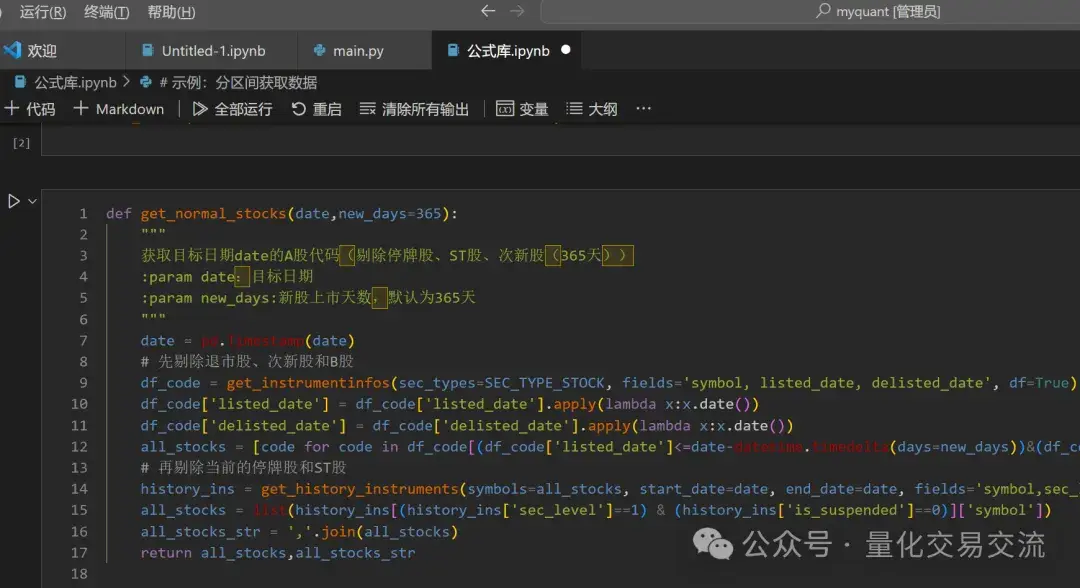Open the run cell dropdown chevron
This screenshot has height=588, width=1080.
32,201
